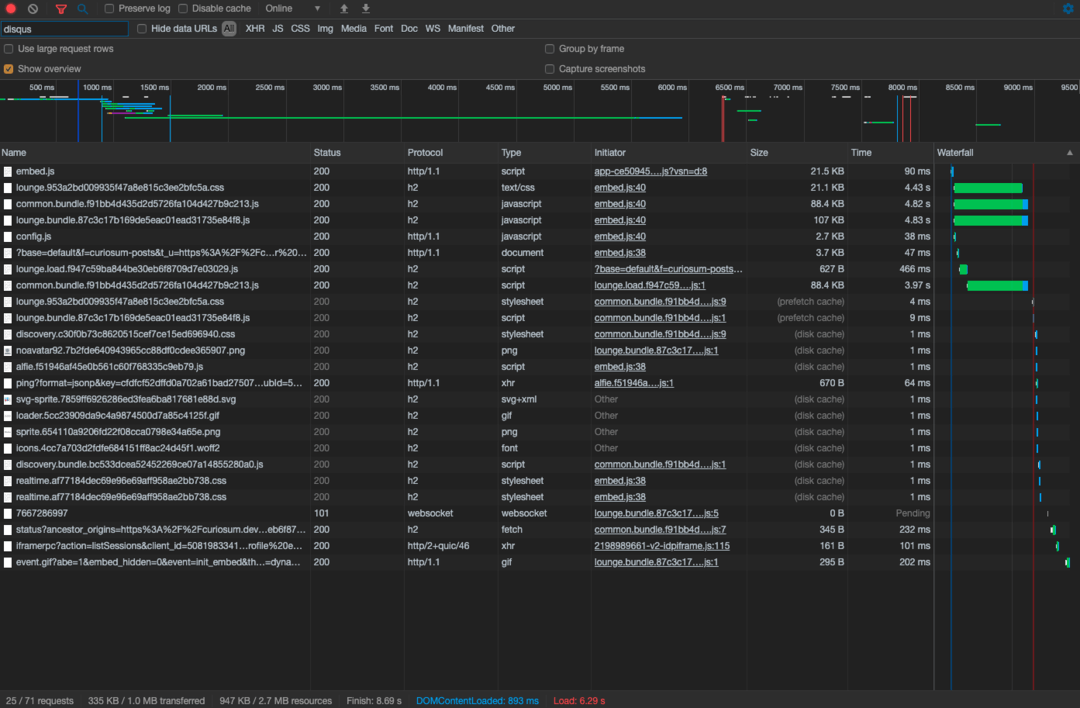The height and width of the screenshot is (708, 1080).
Task: Open the Online throttling dropdown
Action: pos(293,9)
